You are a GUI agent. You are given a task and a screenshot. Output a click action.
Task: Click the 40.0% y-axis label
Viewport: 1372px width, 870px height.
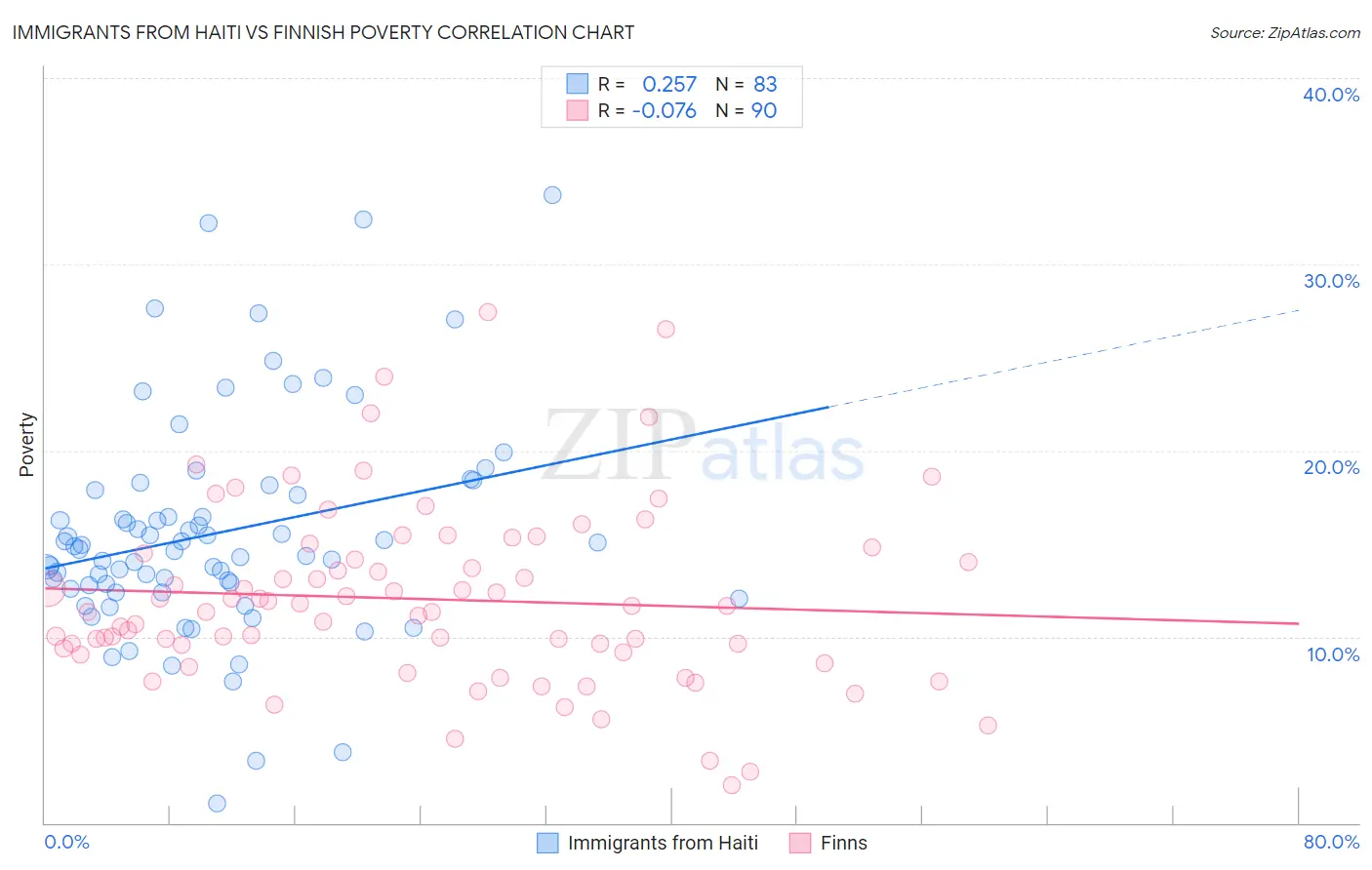[1331, 95]
